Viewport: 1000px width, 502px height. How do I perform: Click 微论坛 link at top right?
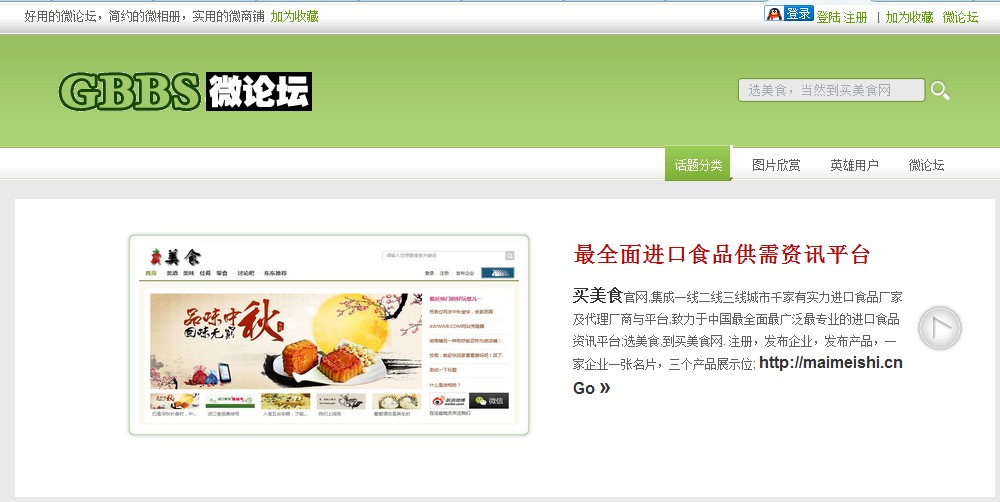pyautogui.click(x=960, y=17)
